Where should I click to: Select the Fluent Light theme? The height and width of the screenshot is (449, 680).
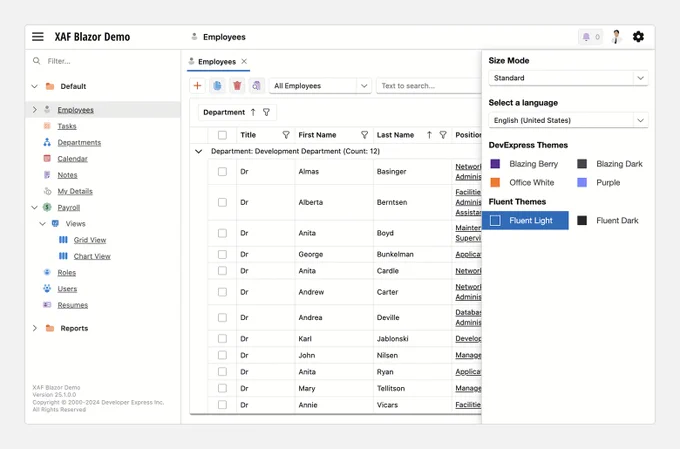[x=525, y=220]
